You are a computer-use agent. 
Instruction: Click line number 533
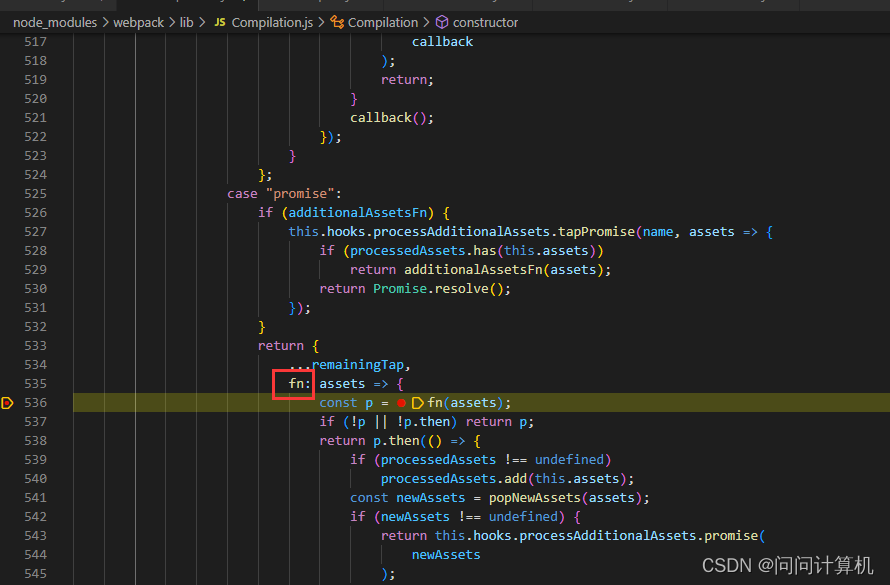pos(35,346)
